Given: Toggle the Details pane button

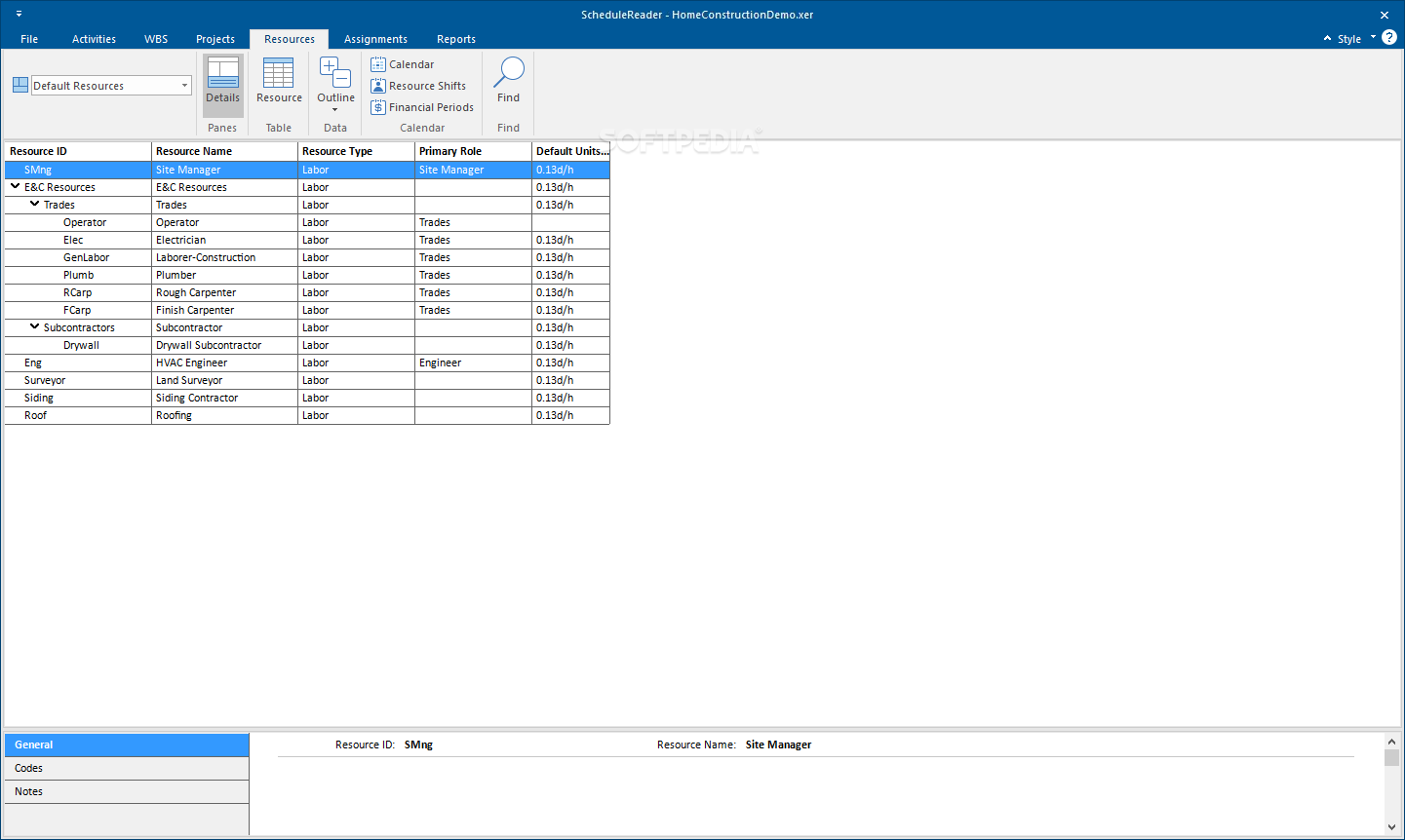Looking at the screenshot, I should point(222,85).
